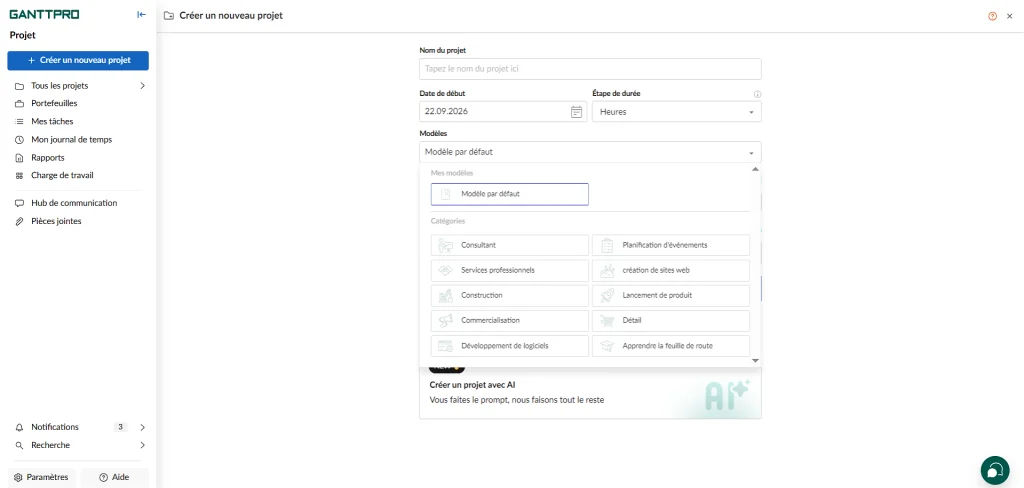
Task: Choose the Construction template
Action: pos(510,296)
